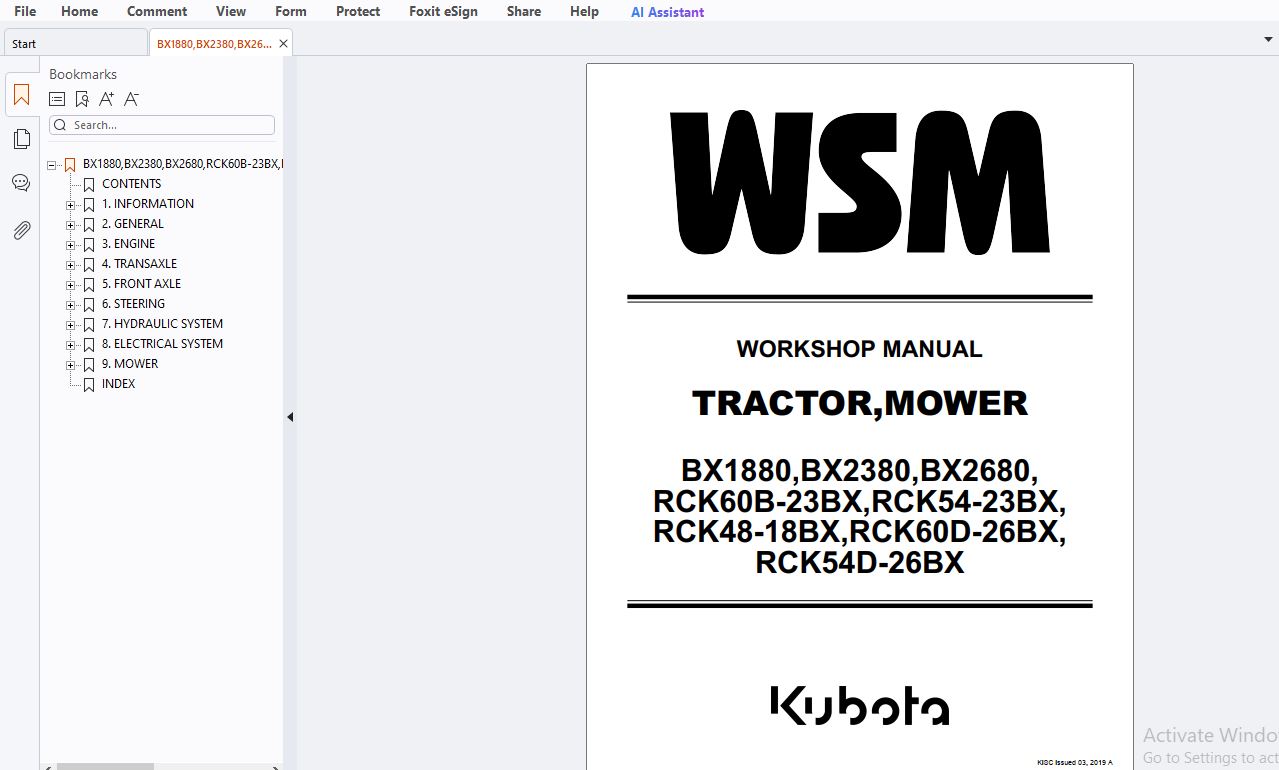The width and height of the screenshot is (1279, 770).
Task: Open the File menu
Action: [25, 11]
